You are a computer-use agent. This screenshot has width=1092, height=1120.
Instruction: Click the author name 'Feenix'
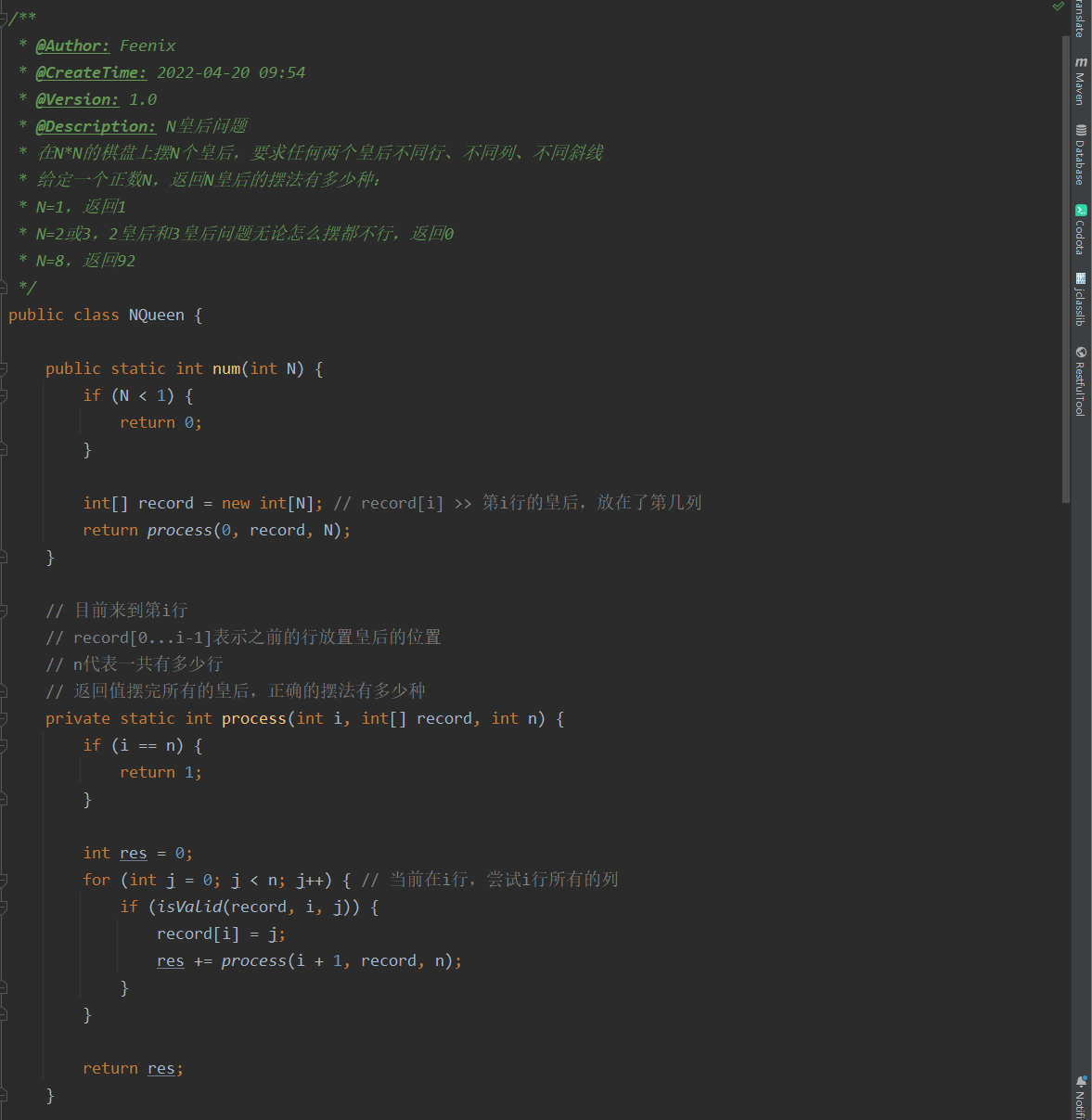(148, 45)
